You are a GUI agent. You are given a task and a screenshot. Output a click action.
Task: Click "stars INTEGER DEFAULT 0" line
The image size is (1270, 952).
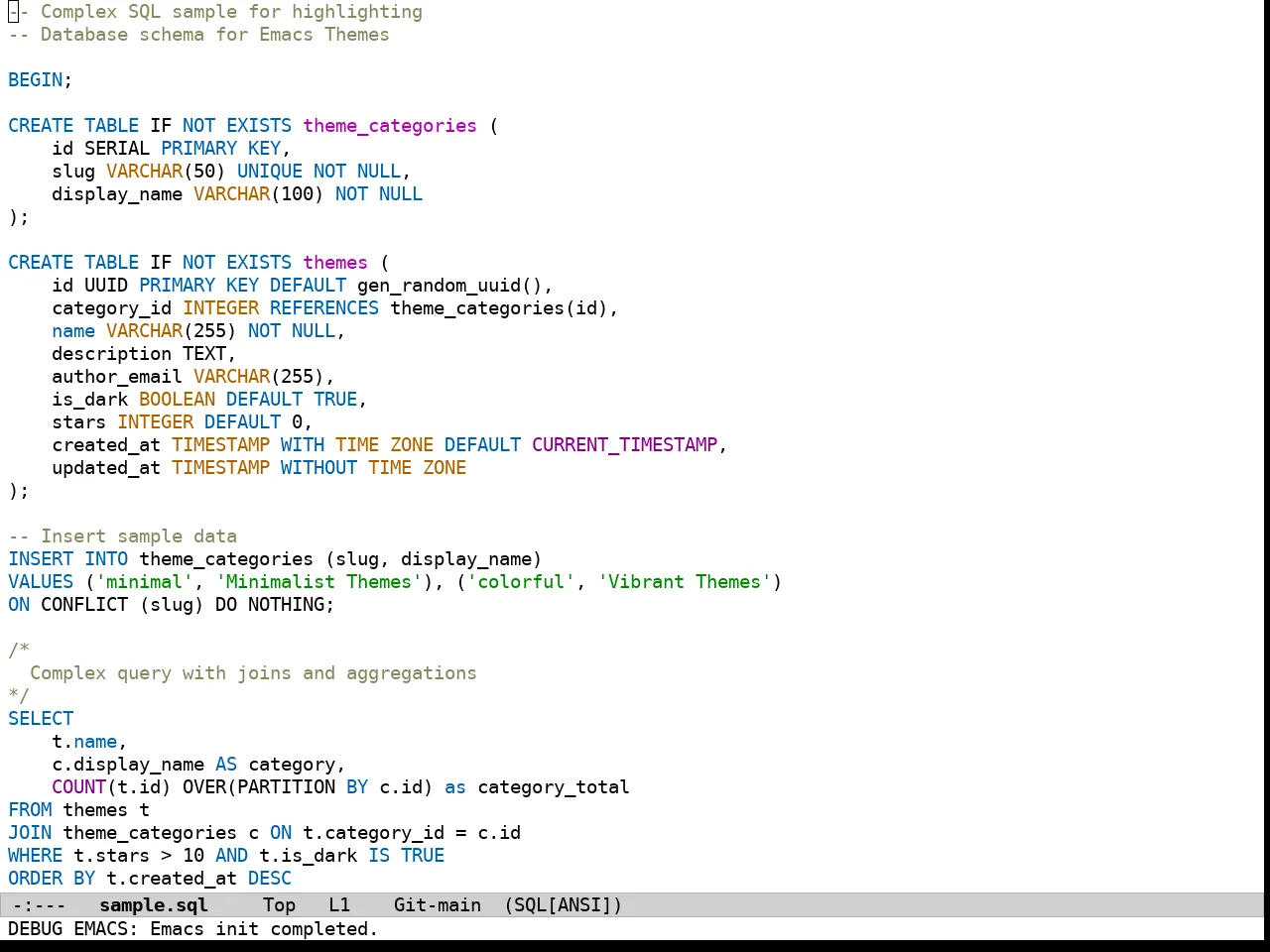(x=182, y=421)
